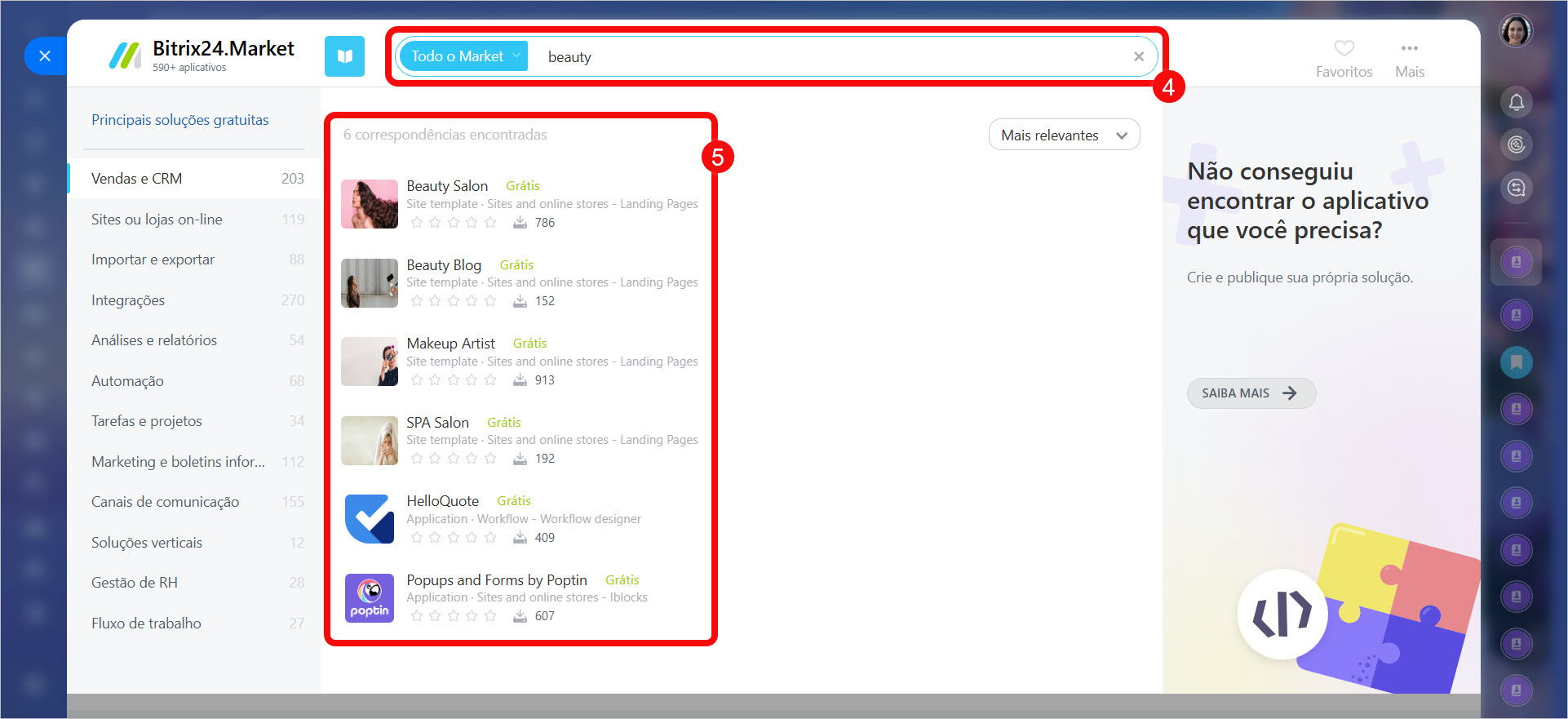This screenshot has height=719, width=1568.
Task: Open the Todo o Market dropdown
Action: click(x=464, y=56)
